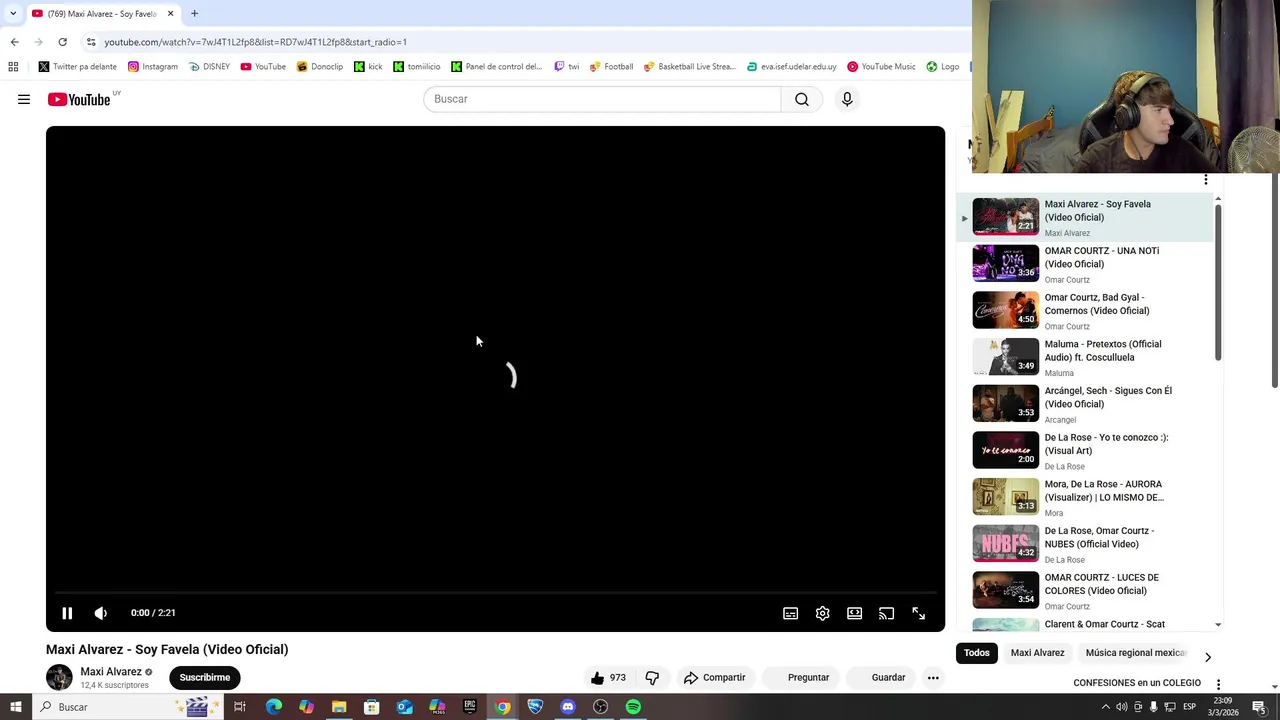Image resolution: width=1280 pixels, height=720 pixels.
Task: Open Task View in the taskbar
Action: [x=240, y=707]
